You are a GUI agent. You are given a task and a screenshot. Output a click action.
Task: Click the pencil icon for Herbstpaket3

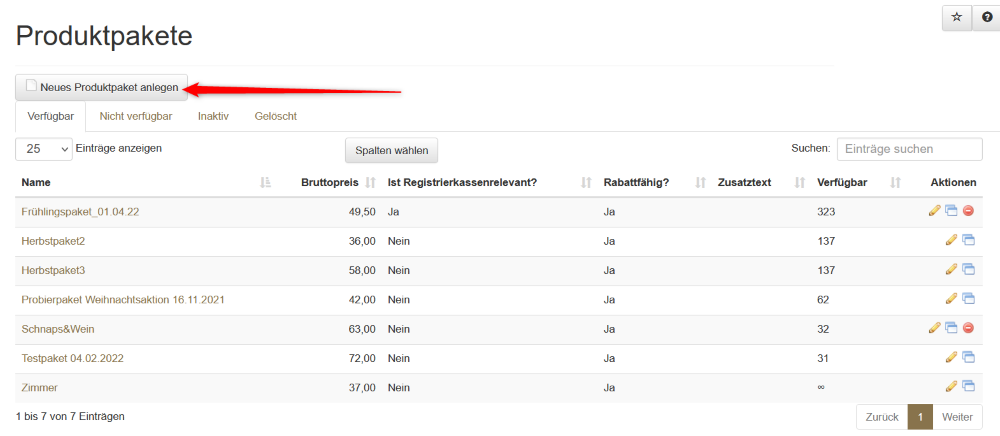951,269
